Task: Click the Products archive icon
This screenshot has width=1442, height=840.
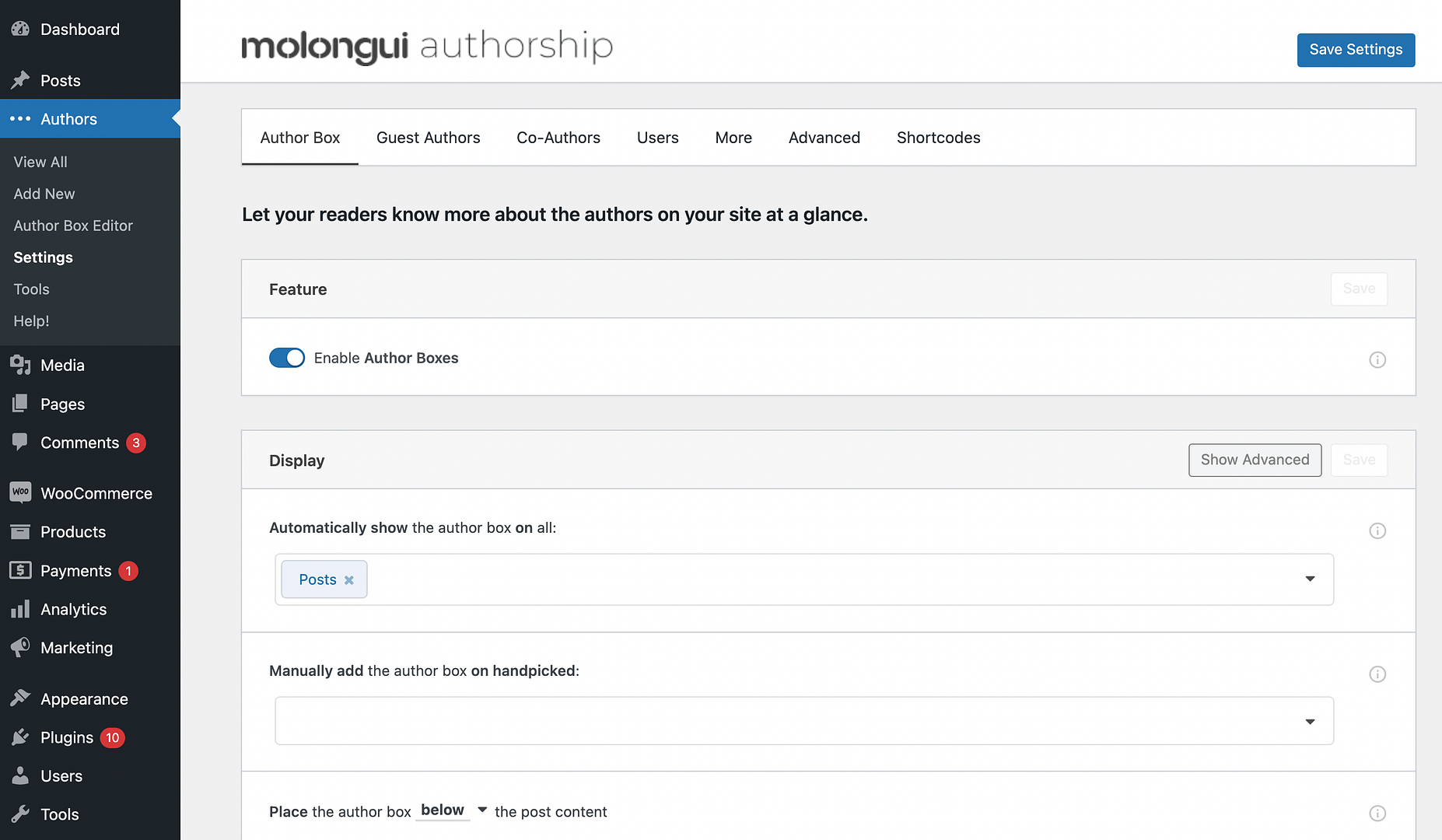Action: click(20, 531)
